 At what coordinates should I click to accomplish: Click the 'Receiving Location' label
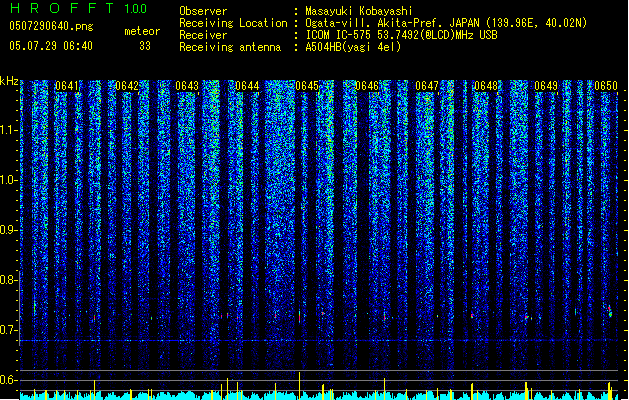tap(233, 23)
